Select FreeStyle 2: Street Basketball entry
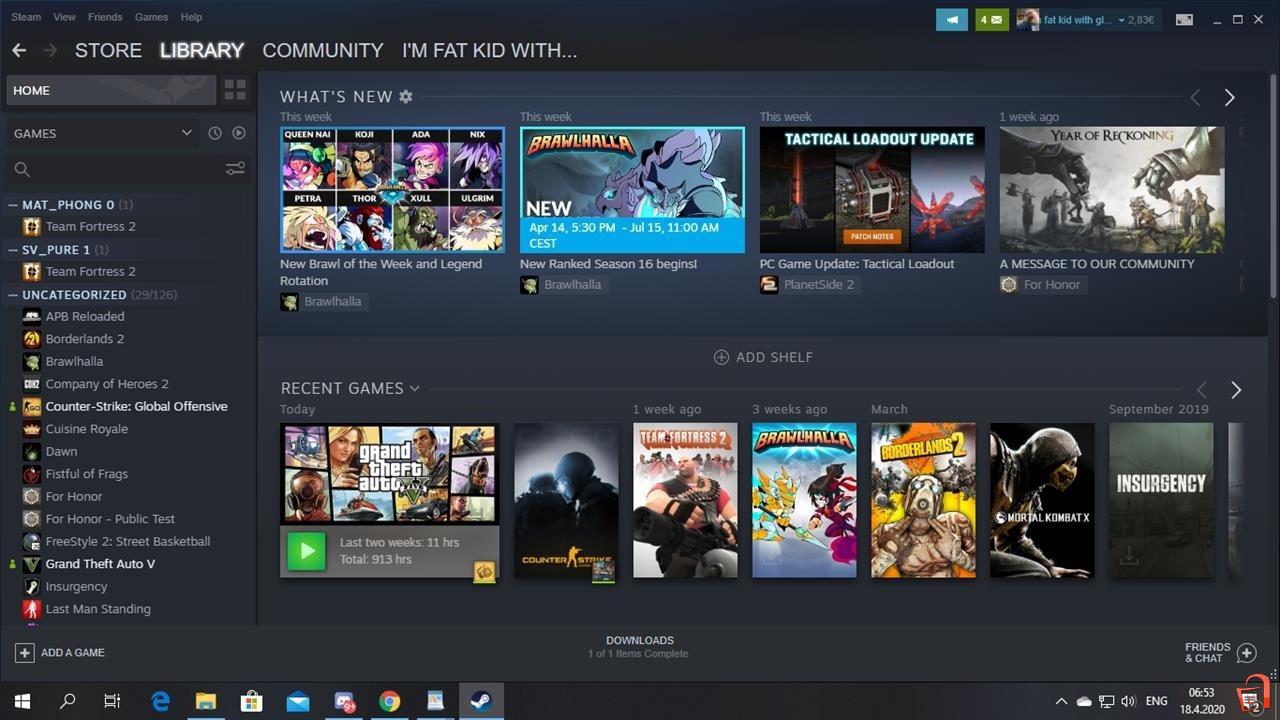The image size is (1280, 720). (x=128, y=541)
